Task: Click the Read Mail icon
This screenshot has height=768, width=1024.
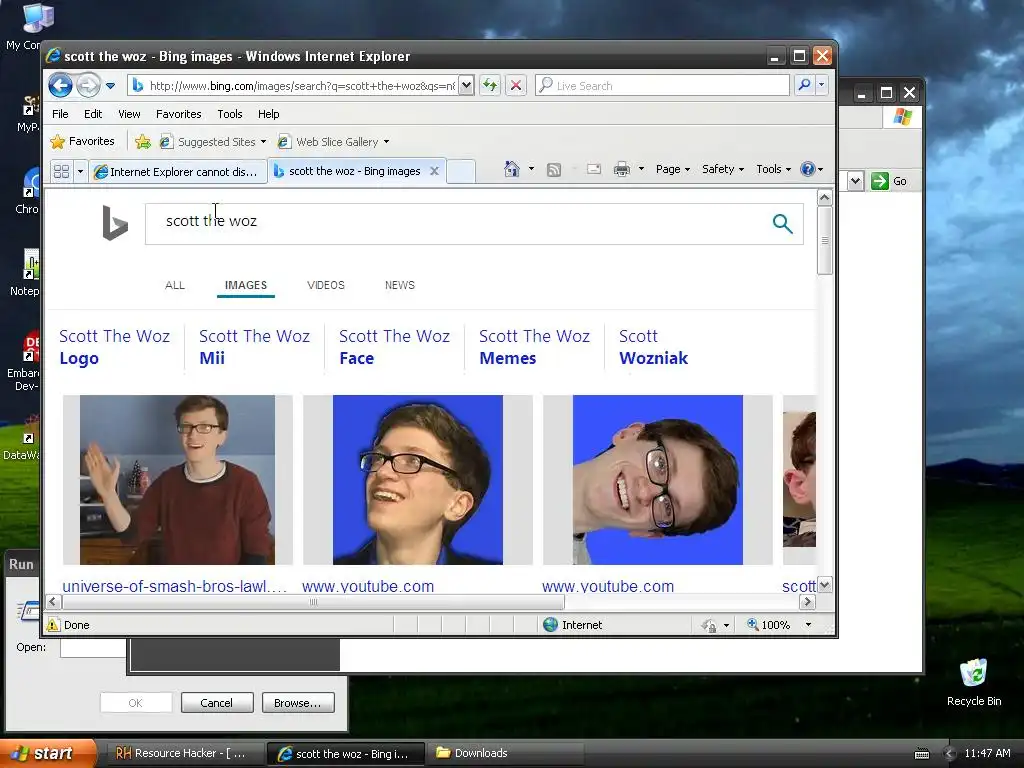Action: tap(594, 170)
